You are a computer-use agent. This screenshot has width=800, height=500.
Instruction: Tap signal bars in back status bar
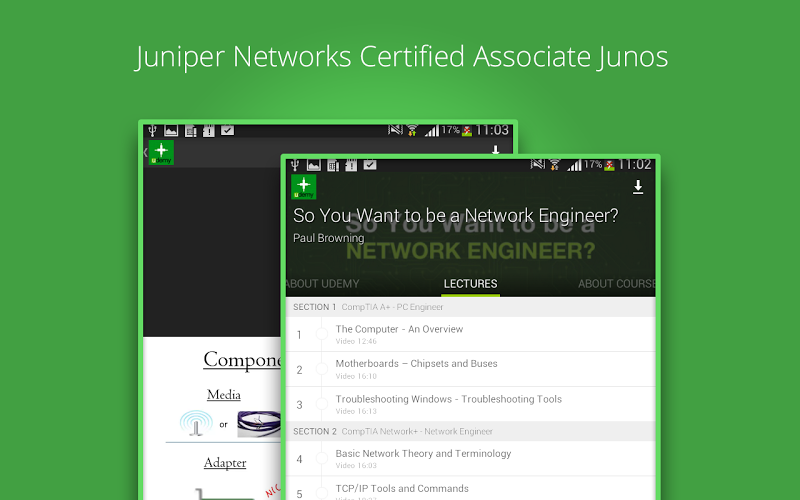click(432, 131)
